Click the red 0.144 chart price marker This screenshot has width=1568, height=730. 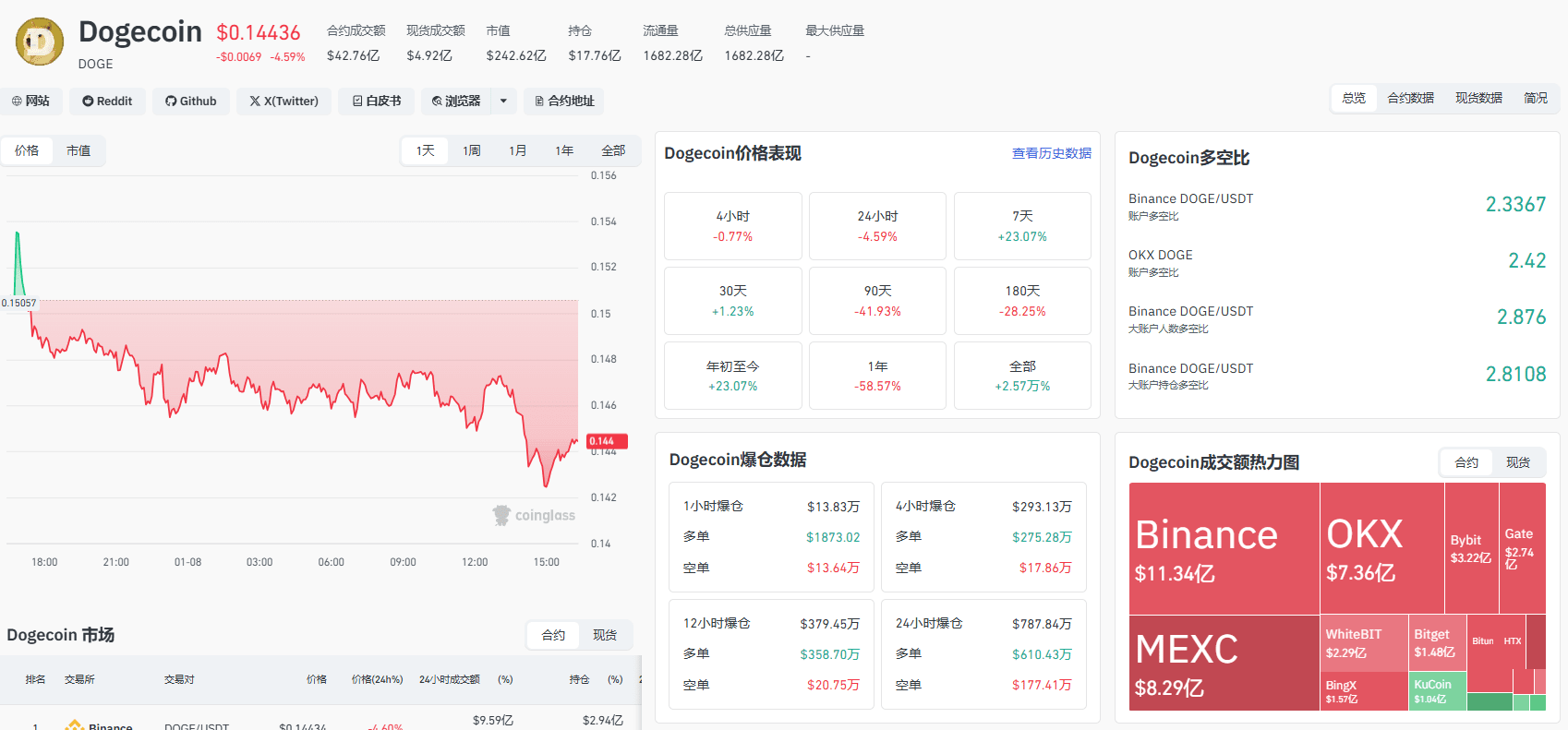point(608,441)
